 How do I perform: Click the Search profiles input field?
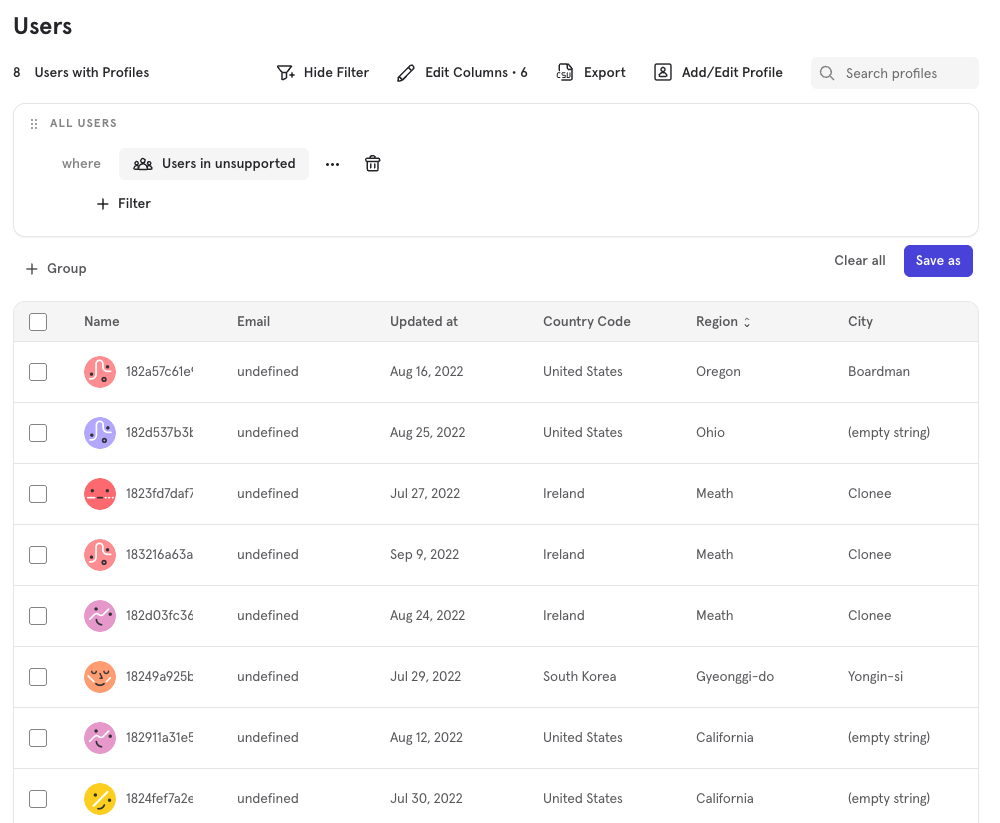[x=905, y=73]
